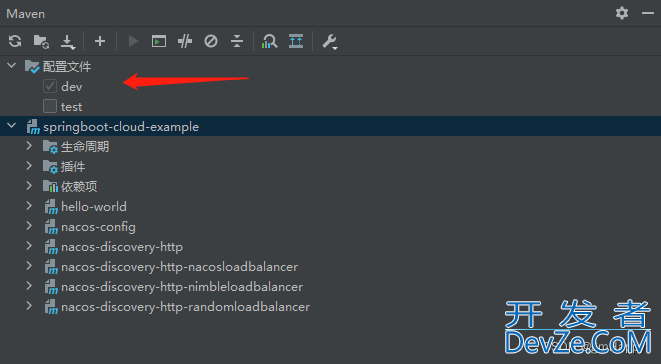Click the nacos-discovery-http module icon

(x=51, y=247)
